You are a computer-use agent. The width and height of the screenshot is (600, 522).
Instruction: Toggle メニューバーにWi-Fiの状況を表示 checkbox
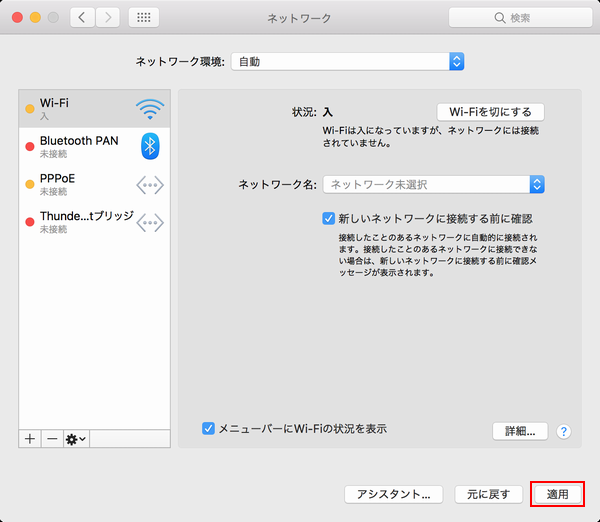(209, 428)
